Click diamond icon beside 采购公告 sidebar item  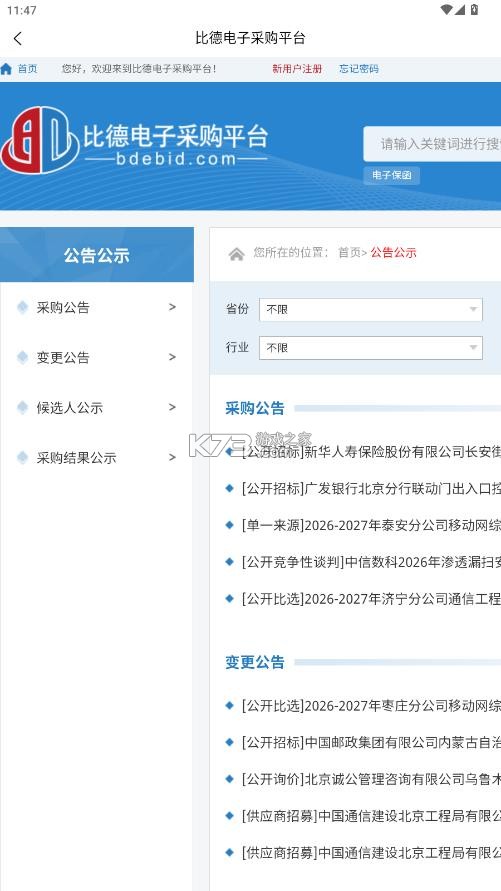pos(23,307)
